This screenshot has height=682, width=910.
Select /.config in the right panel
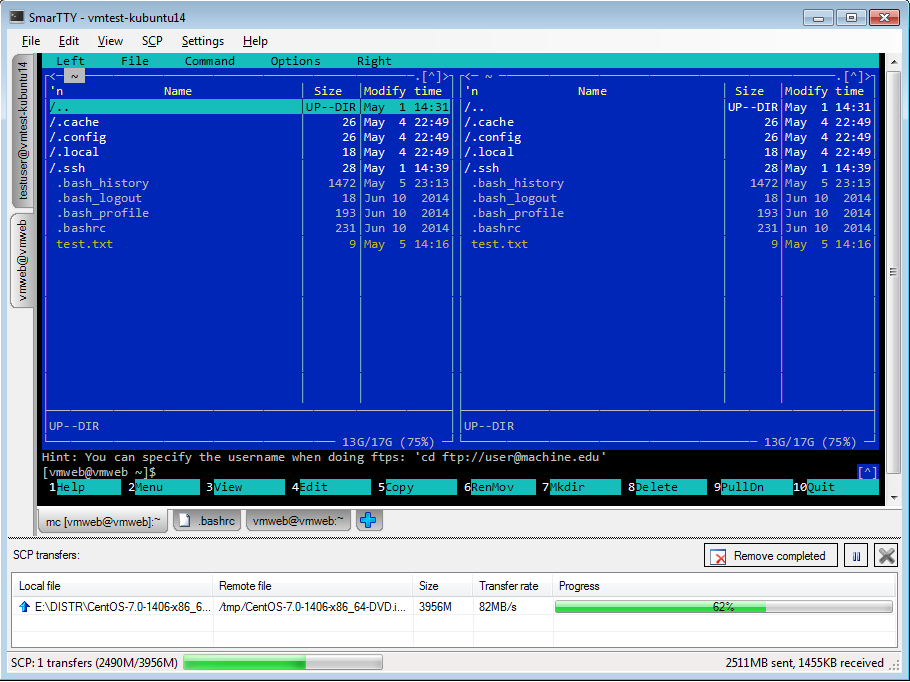(x=493, y=138)
